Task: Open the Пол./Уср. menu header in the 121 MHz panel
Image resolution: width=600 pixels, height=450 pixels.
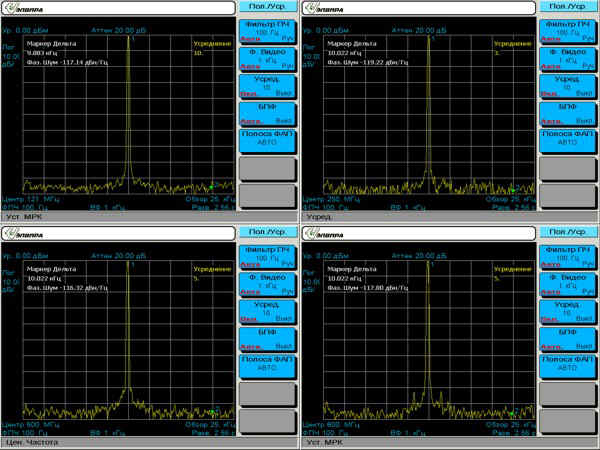Action: tap(266, 7)
